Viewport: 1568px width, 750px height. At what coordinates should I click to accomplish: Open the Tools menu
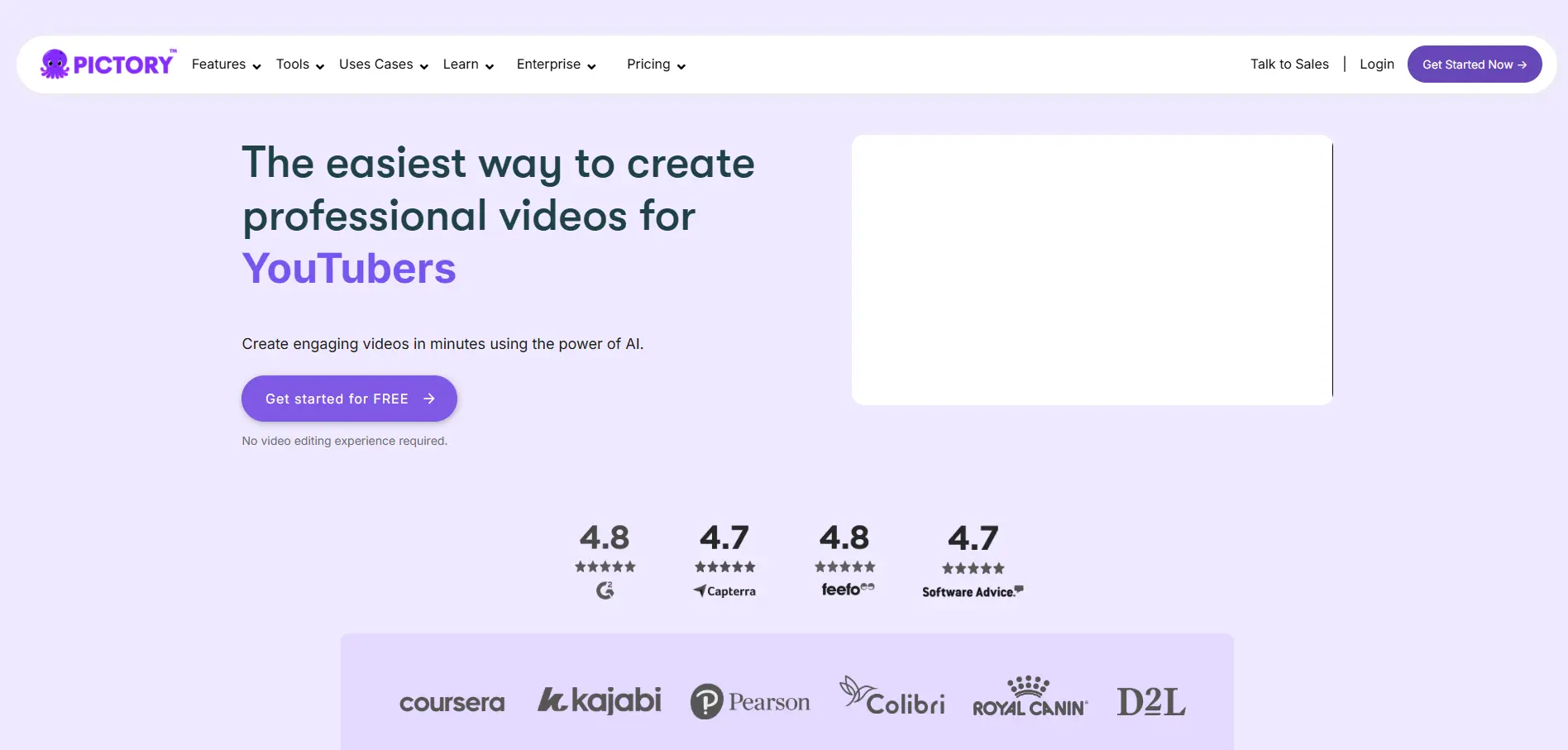293,64
